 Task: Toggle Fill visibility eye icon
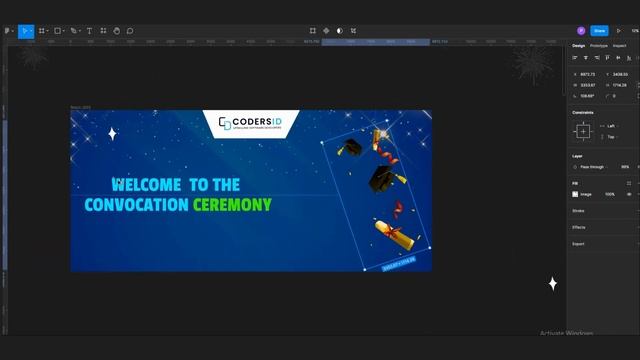tap(629, 194)
